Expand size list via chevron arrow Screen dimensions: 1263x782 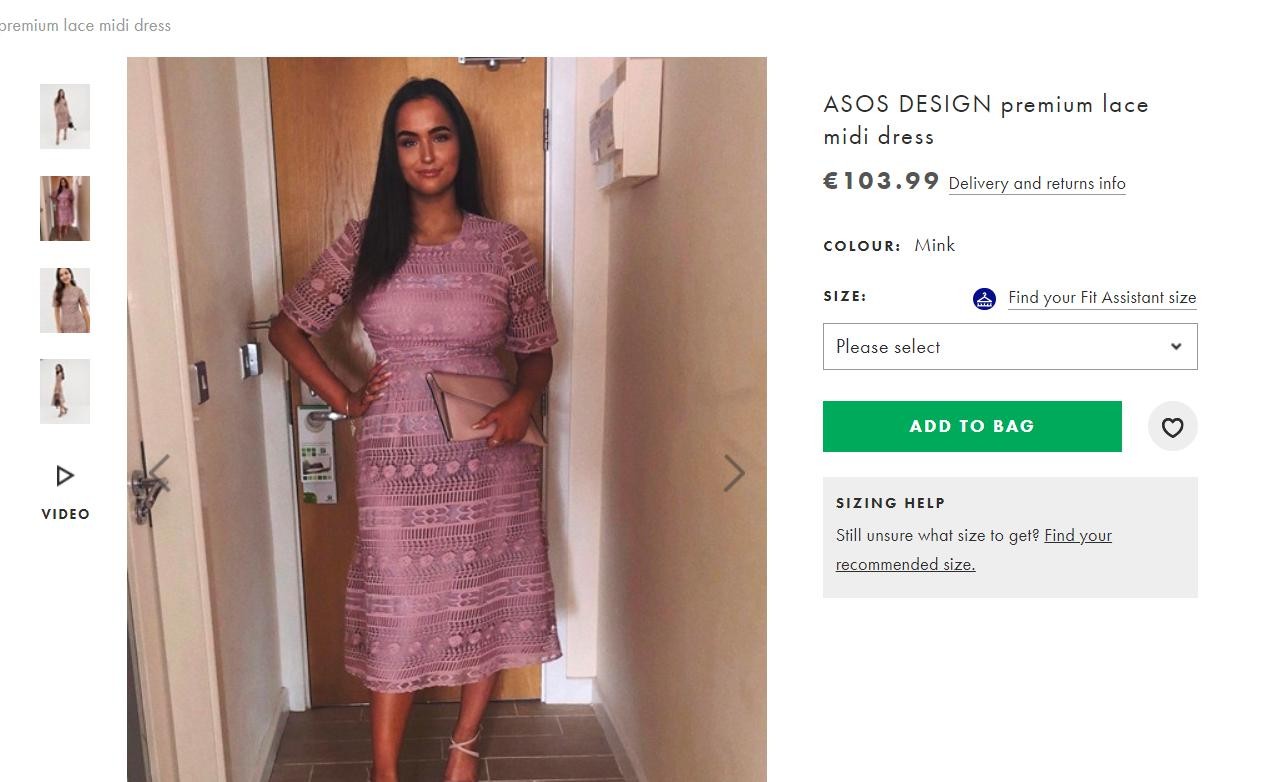(1176, 347)
